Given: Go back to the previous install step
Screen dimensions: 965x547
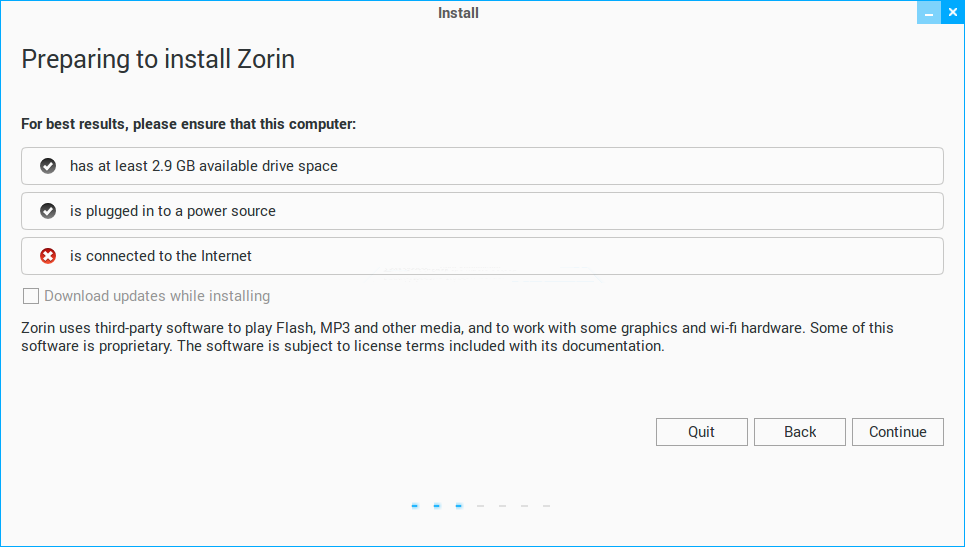Looking at the screenshot, I should (x=800, y=432).
